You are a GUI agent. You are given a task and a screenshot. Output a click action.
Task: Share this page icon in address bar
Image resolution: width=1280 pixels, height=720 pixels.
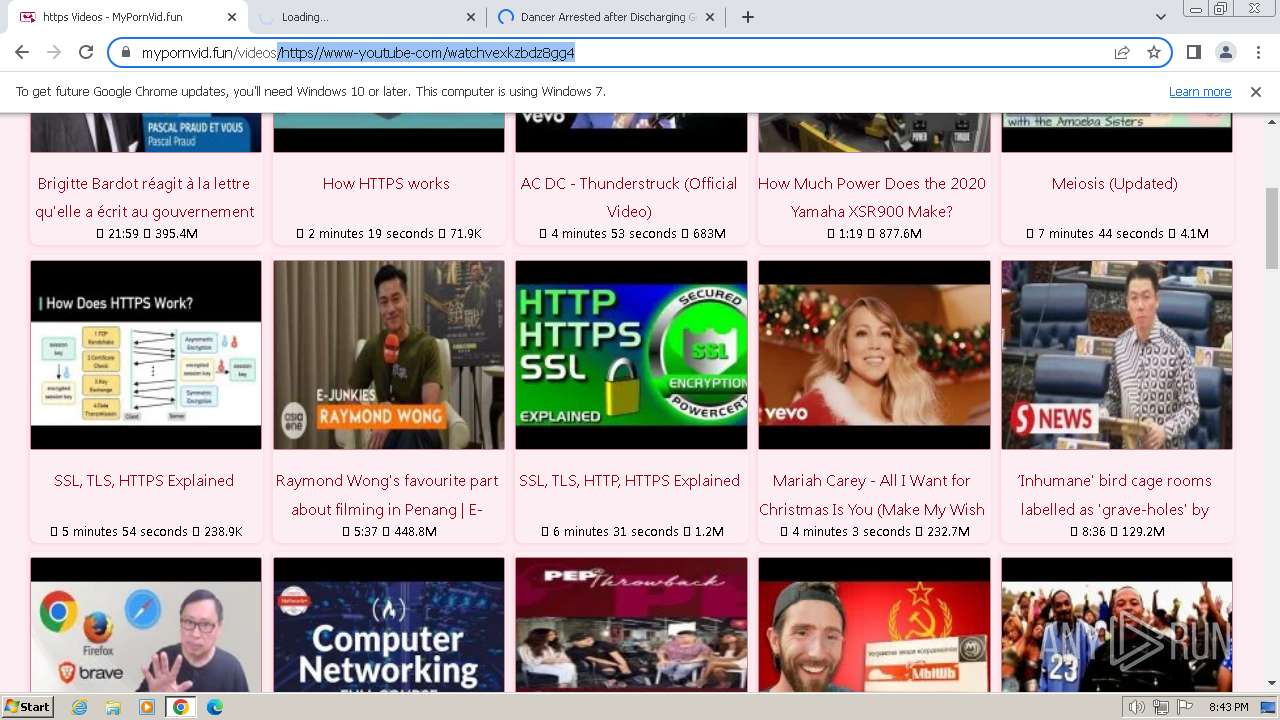coord(1122,53)
